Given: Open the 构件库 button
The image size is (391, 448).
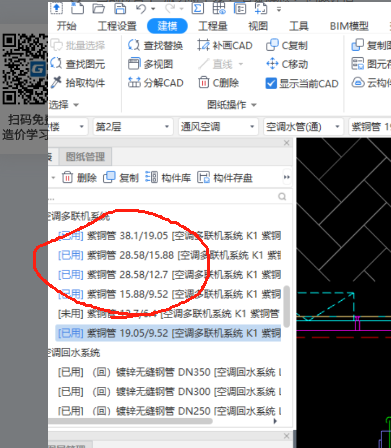Looking at the screenshot, I should (168, 178).
